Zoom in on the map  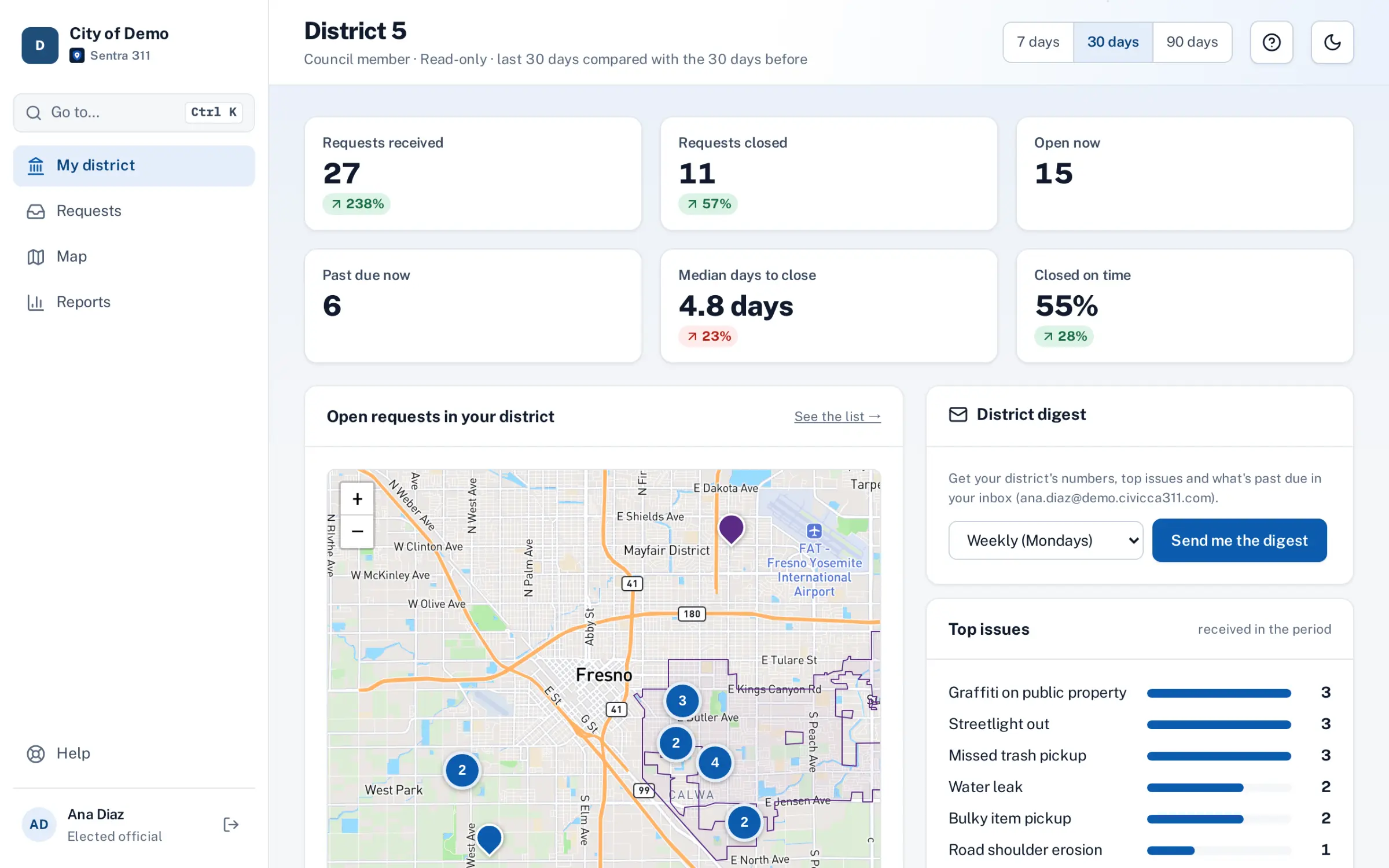click(357, 499)
